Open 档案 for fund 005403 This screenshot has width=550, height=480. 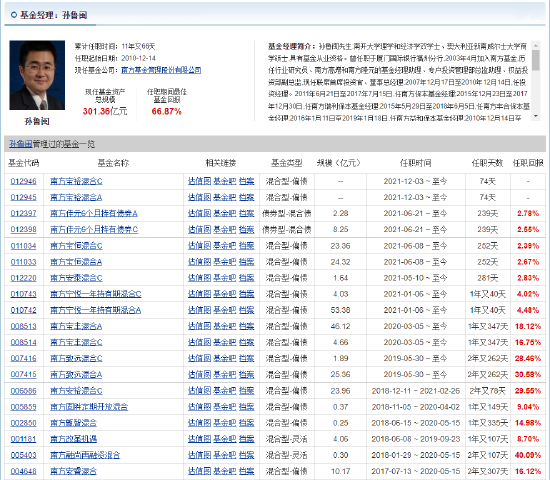click(247, 455)
